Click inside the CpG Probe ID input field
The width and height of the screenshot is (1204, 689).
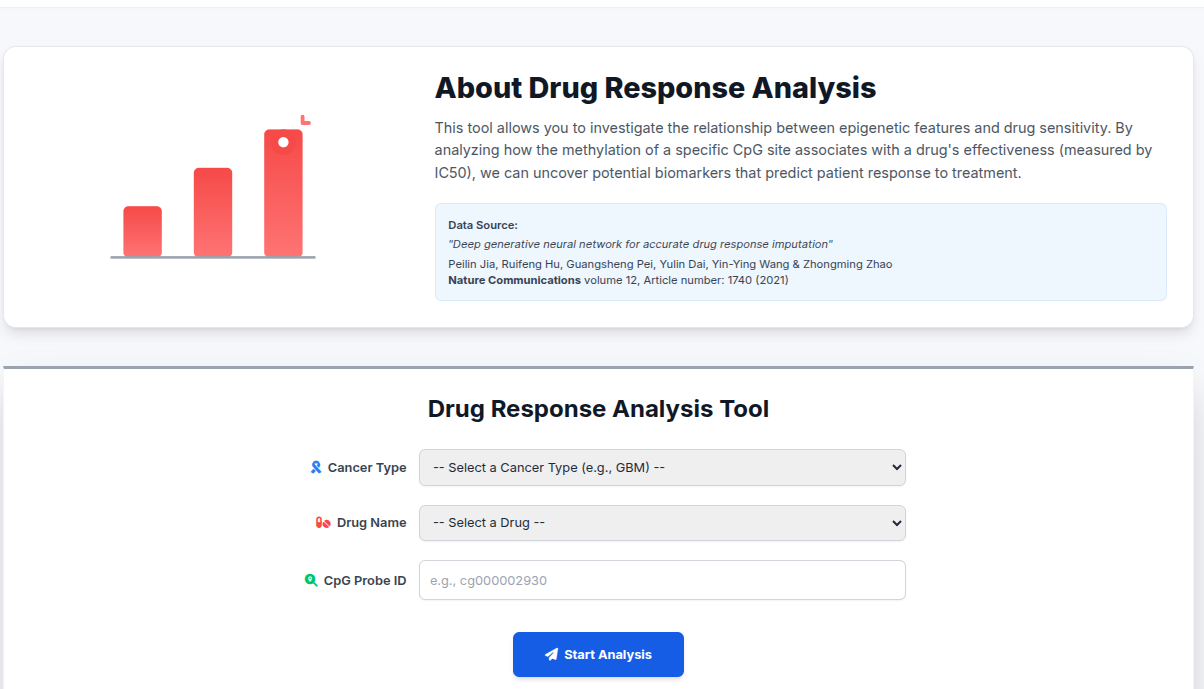[662, 580]
